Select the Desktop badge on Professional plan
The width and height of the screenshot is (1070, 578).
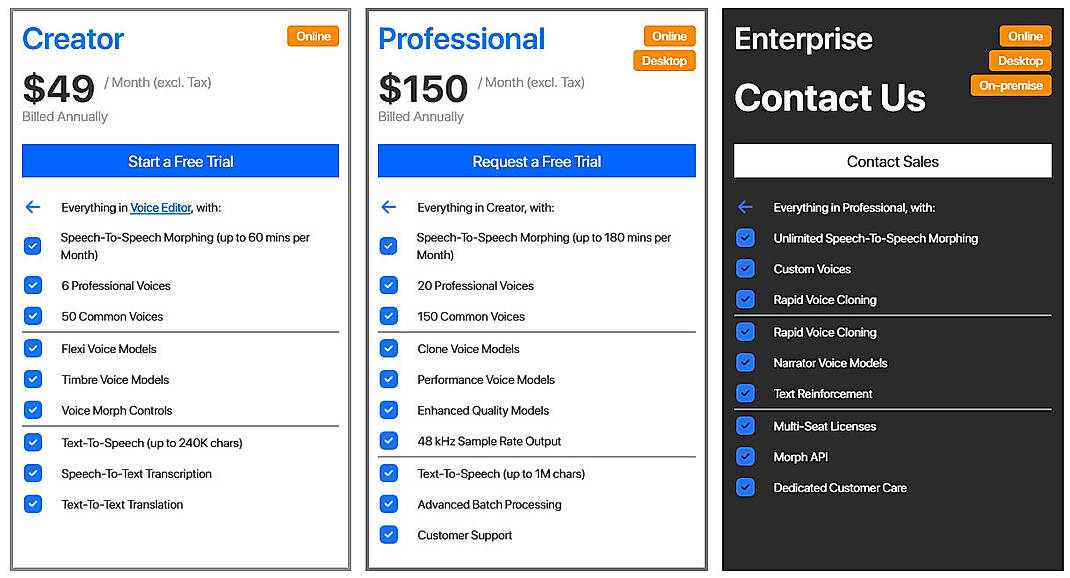tap(664, 60)
